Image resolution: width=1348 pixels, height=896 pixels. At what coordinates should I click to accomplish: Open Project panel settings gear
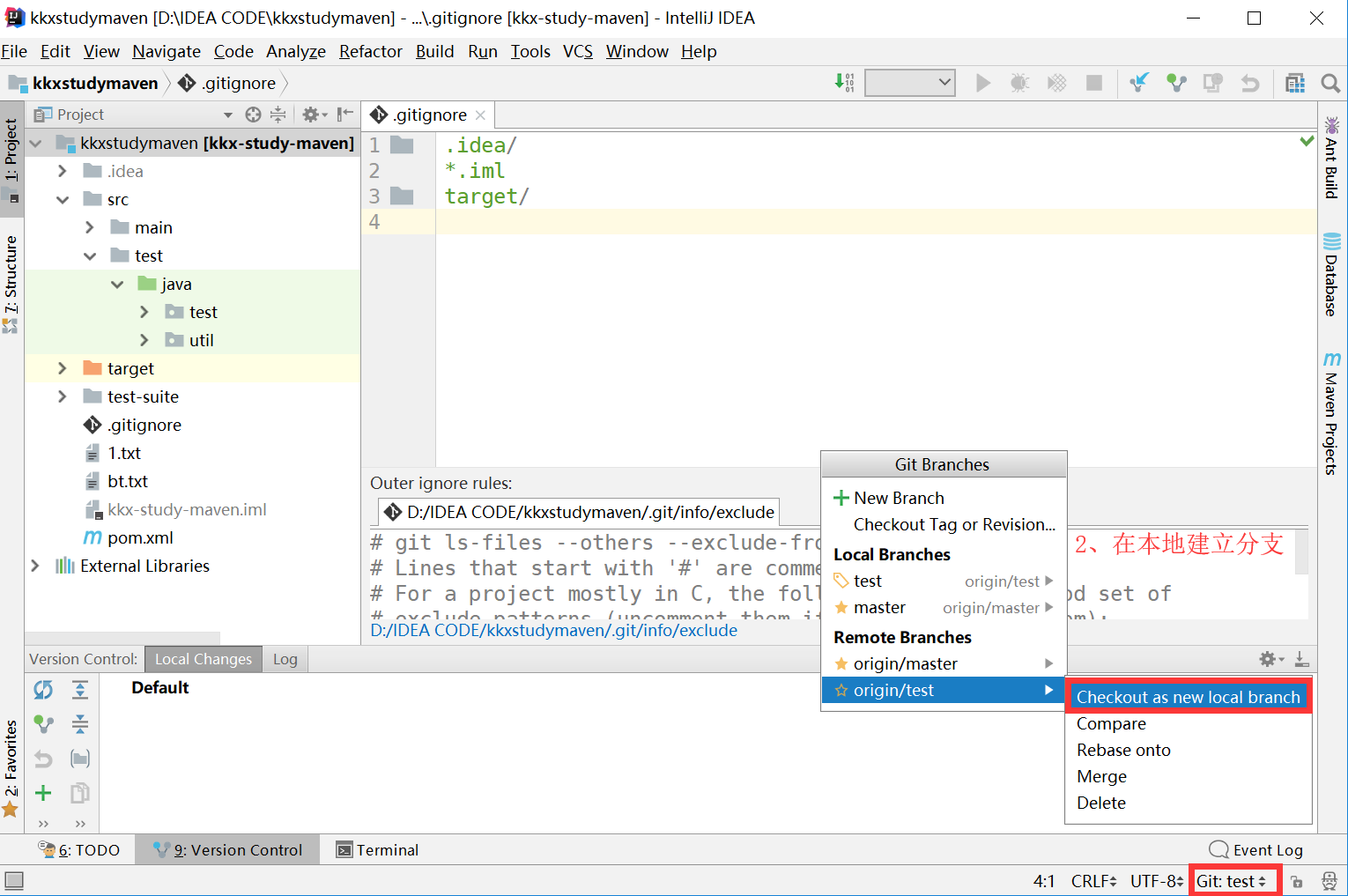[x=314, y=115]
